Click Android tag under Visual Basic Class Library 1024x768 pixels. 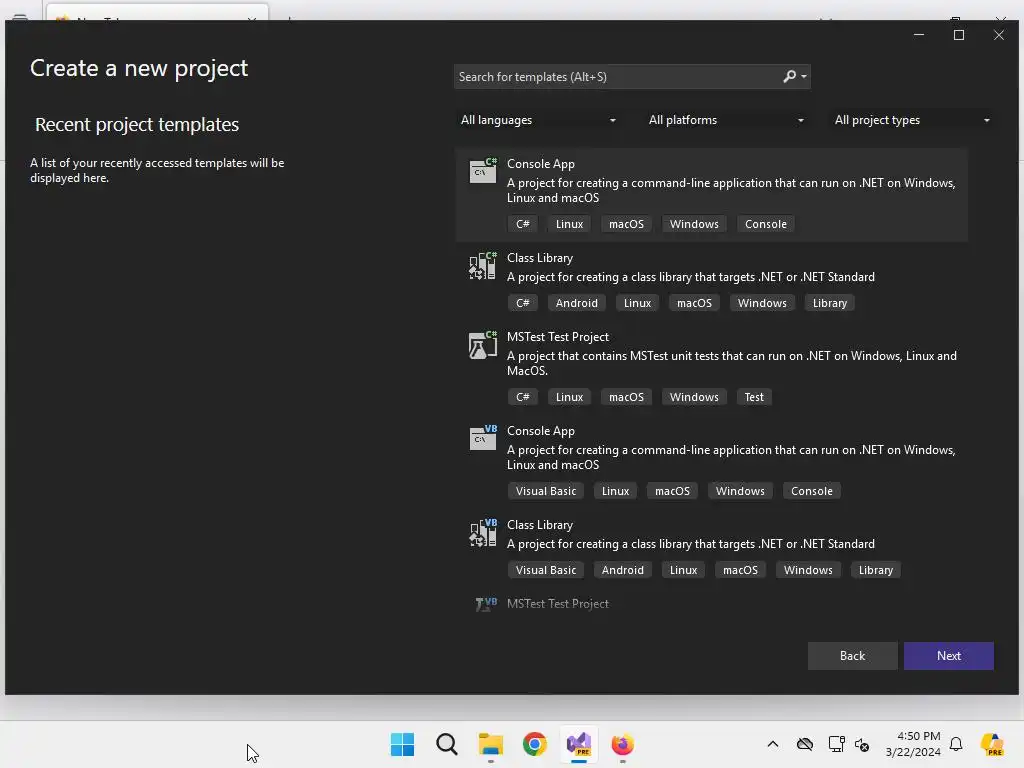(622, 570)
